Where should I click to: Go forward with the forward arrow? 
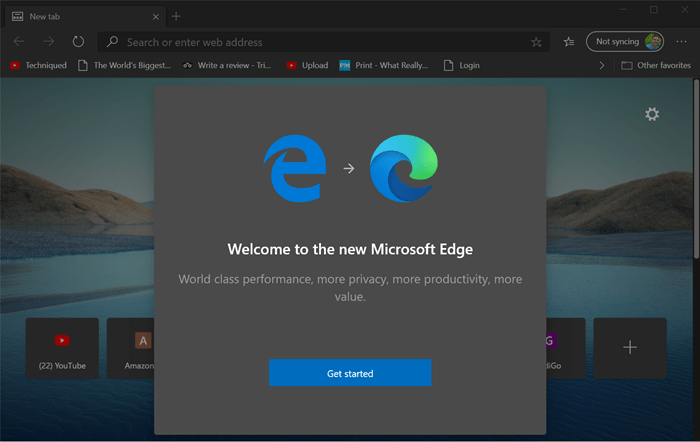(x=48, y=42)
